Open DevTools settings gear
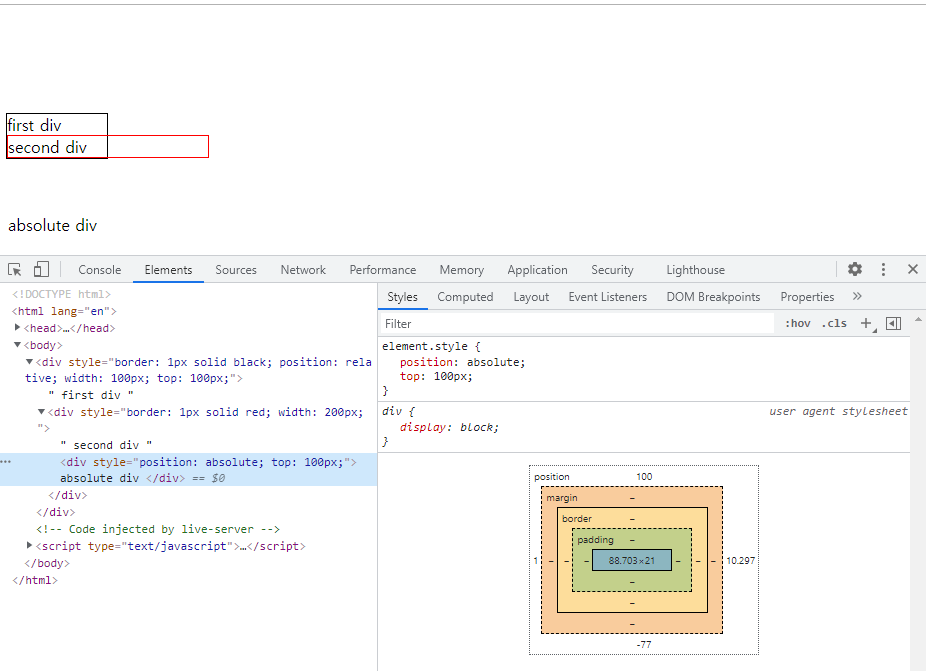Screen dimensions: 926x671 tap(855, 269)
